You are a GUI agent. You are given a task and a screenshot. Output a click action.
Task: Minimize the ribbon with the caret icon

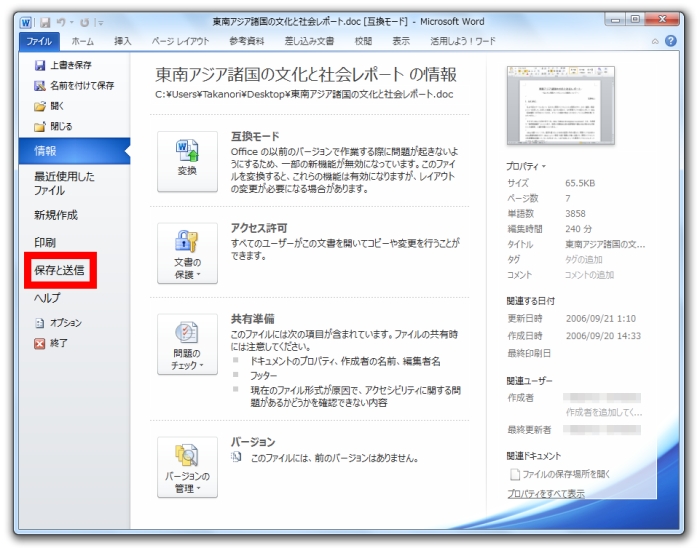655,42
